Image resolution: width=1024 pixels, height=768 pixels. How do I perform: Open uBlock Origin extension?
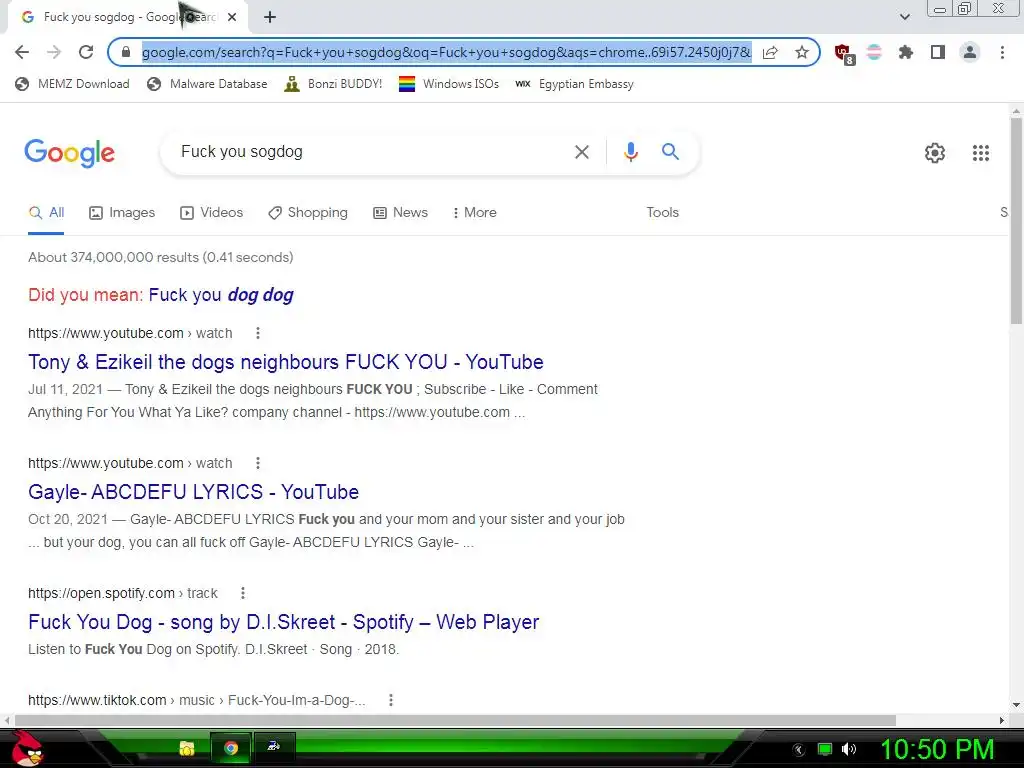click(844, 54)
